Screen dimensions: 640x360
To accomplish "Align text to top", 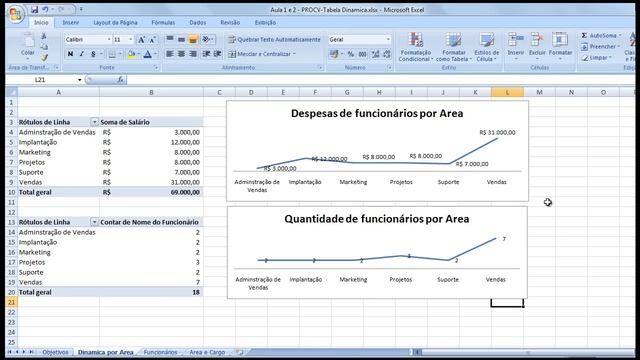I will (170, 39).
